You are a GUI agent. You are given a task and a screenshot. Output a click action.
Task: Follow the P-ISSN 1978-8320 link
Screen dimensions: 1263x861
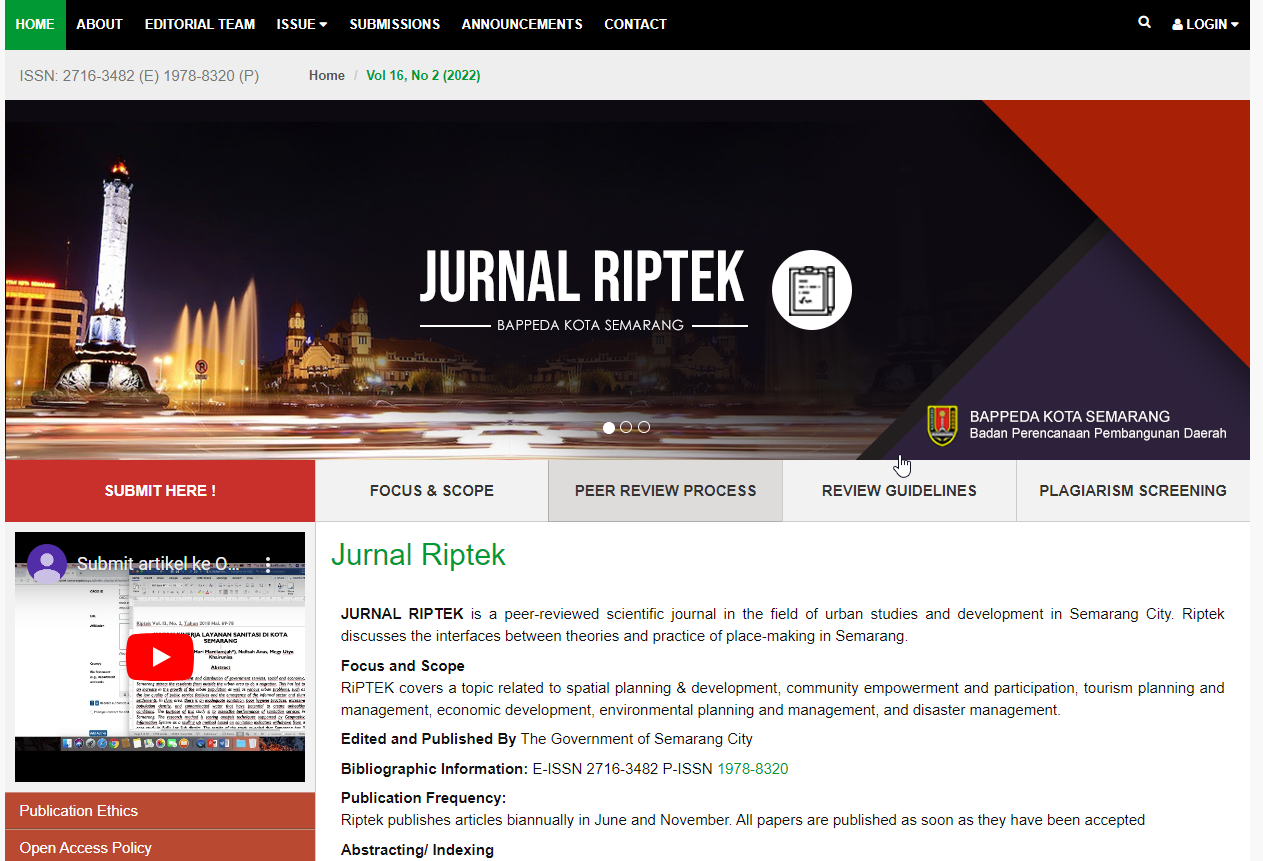[752, 769]
